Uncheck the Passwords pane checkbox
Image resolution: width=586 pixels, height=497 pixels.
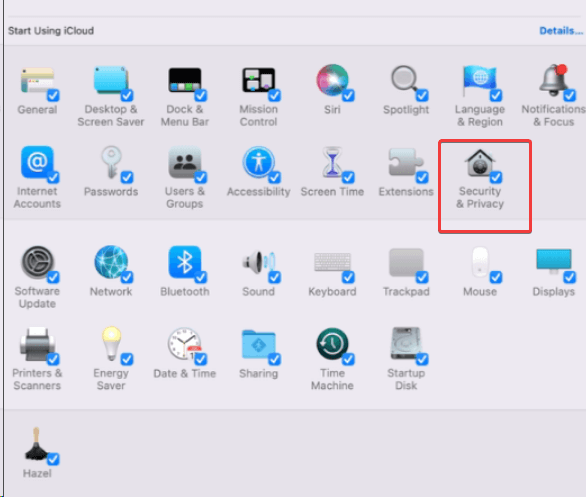[x=127, y=177]
